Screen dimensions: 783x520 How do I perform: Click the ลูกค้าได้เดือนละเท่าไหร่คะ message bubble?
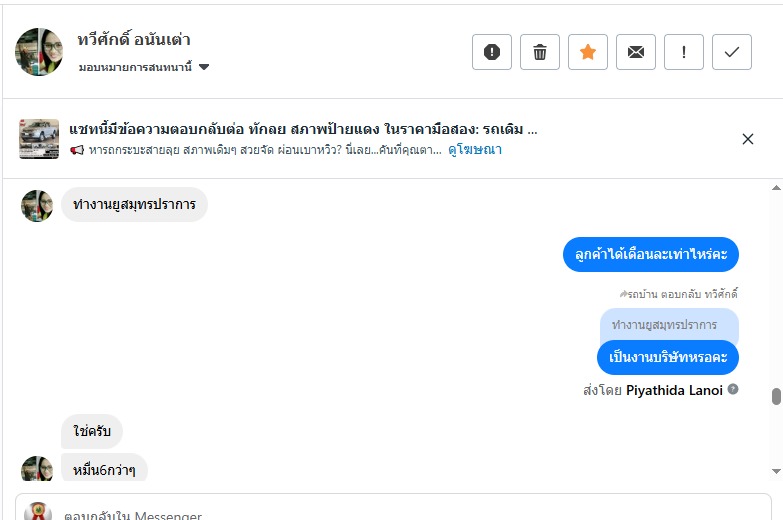(650, 254)
